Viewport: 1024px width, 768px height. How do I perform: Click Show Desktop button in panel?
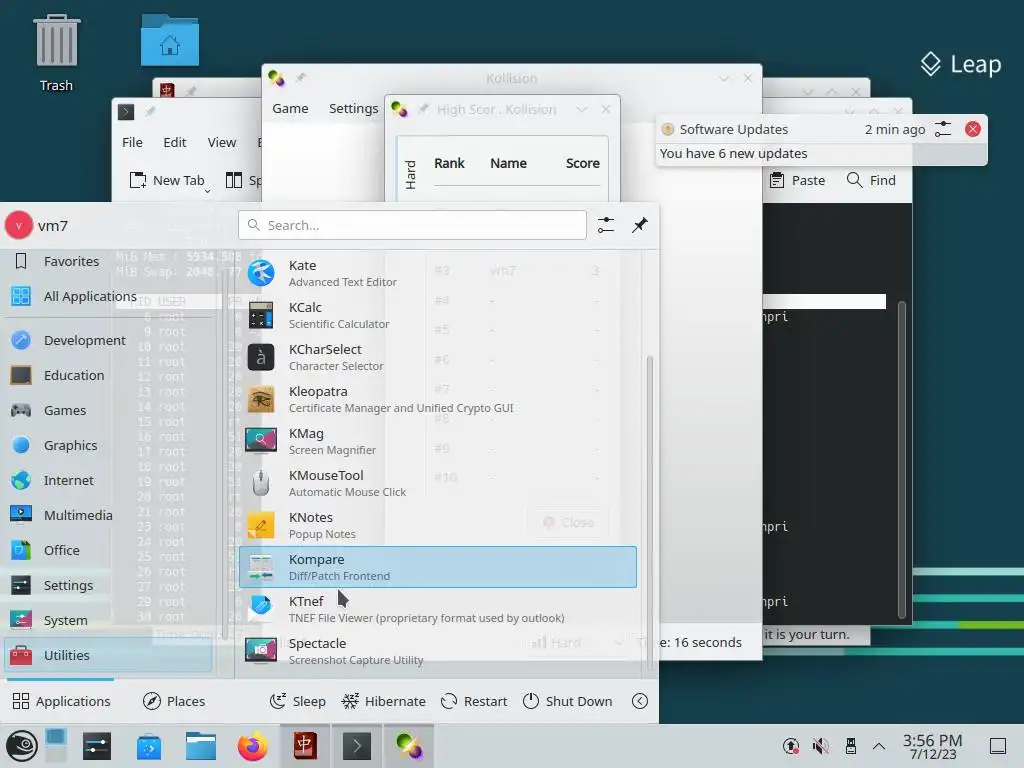pos(998,746)
